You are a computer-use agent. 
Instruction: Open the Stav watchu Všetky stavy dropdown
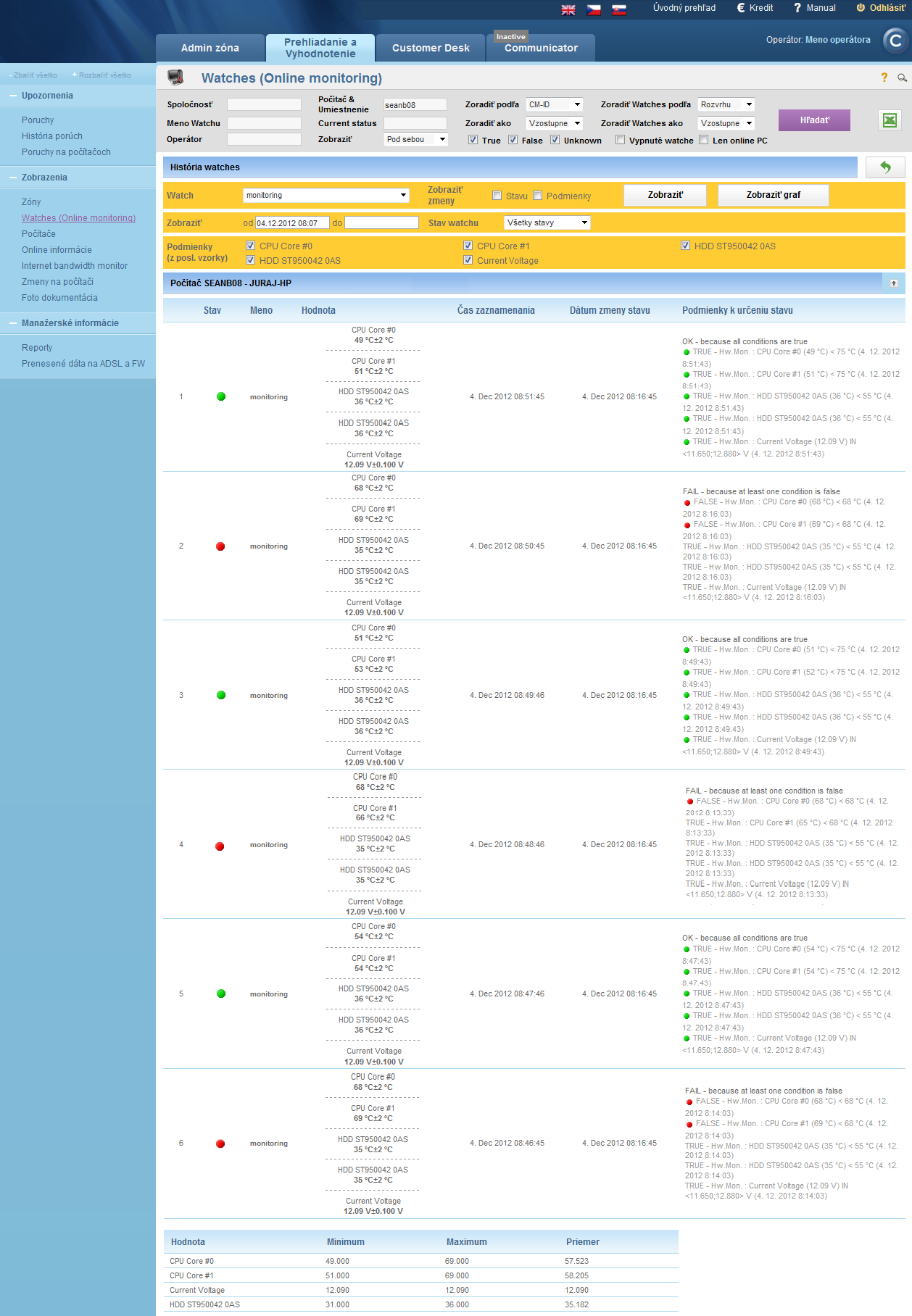pyautogui.click(x=547, y=222)
